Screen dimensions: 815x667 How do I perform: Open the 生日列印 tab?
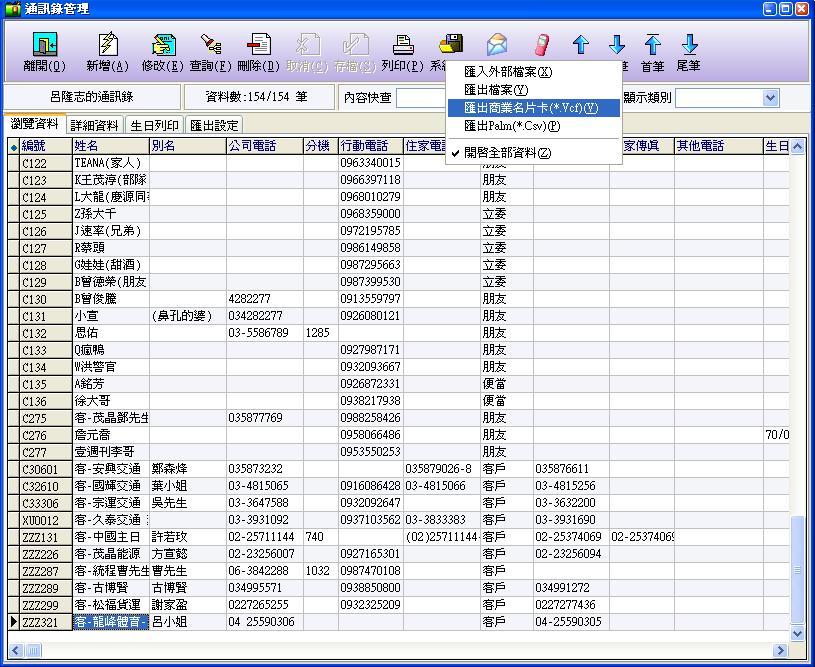click(155, 126)
